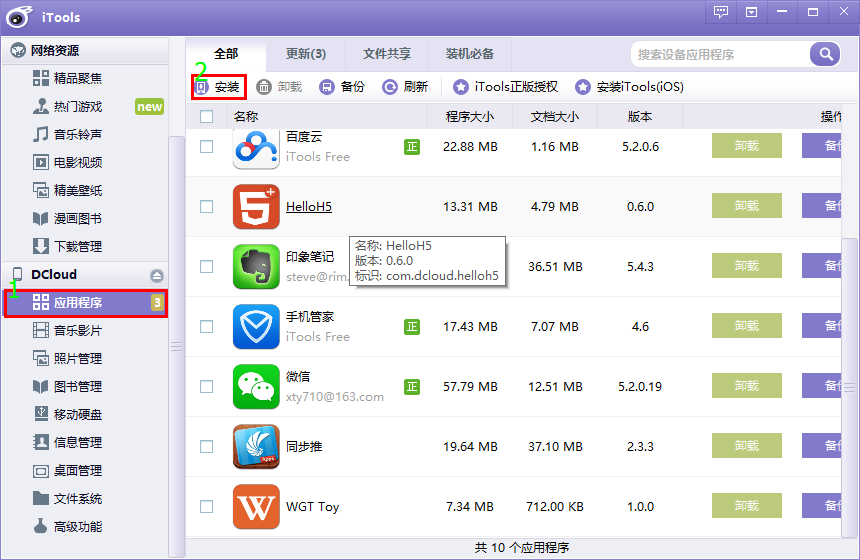
Task: Uninstall 印象笔记 with its 卸载 button
Action: pyautogui.click(x=747, y=266)
